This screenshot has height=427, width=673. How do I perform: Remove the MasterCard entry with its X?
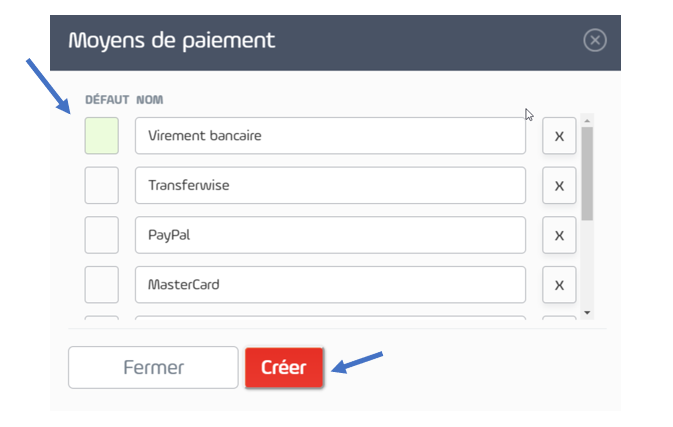click(559, 285)
